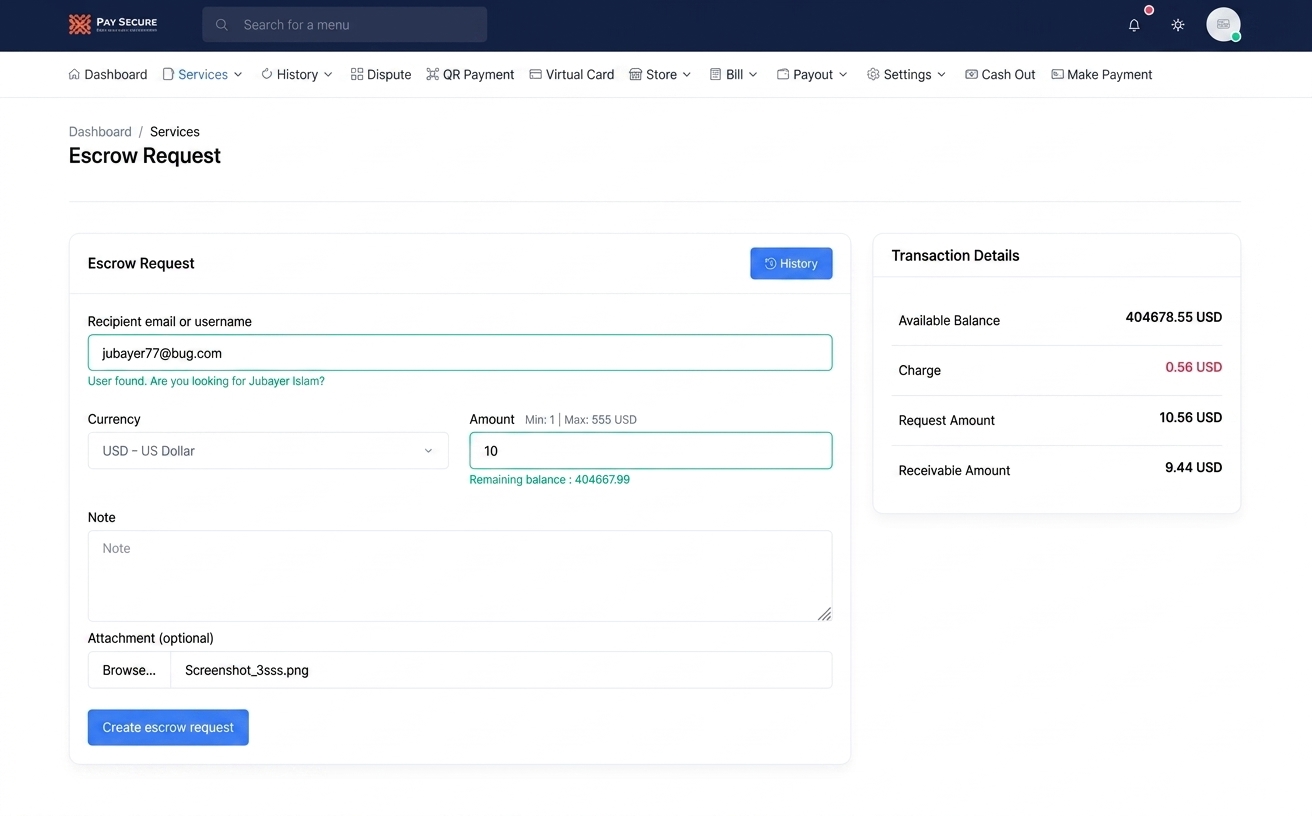This screenshot has width=1312, height=816.
Task: Click the '9.44 USD' receivable amount
Action: pos(1194,467)
